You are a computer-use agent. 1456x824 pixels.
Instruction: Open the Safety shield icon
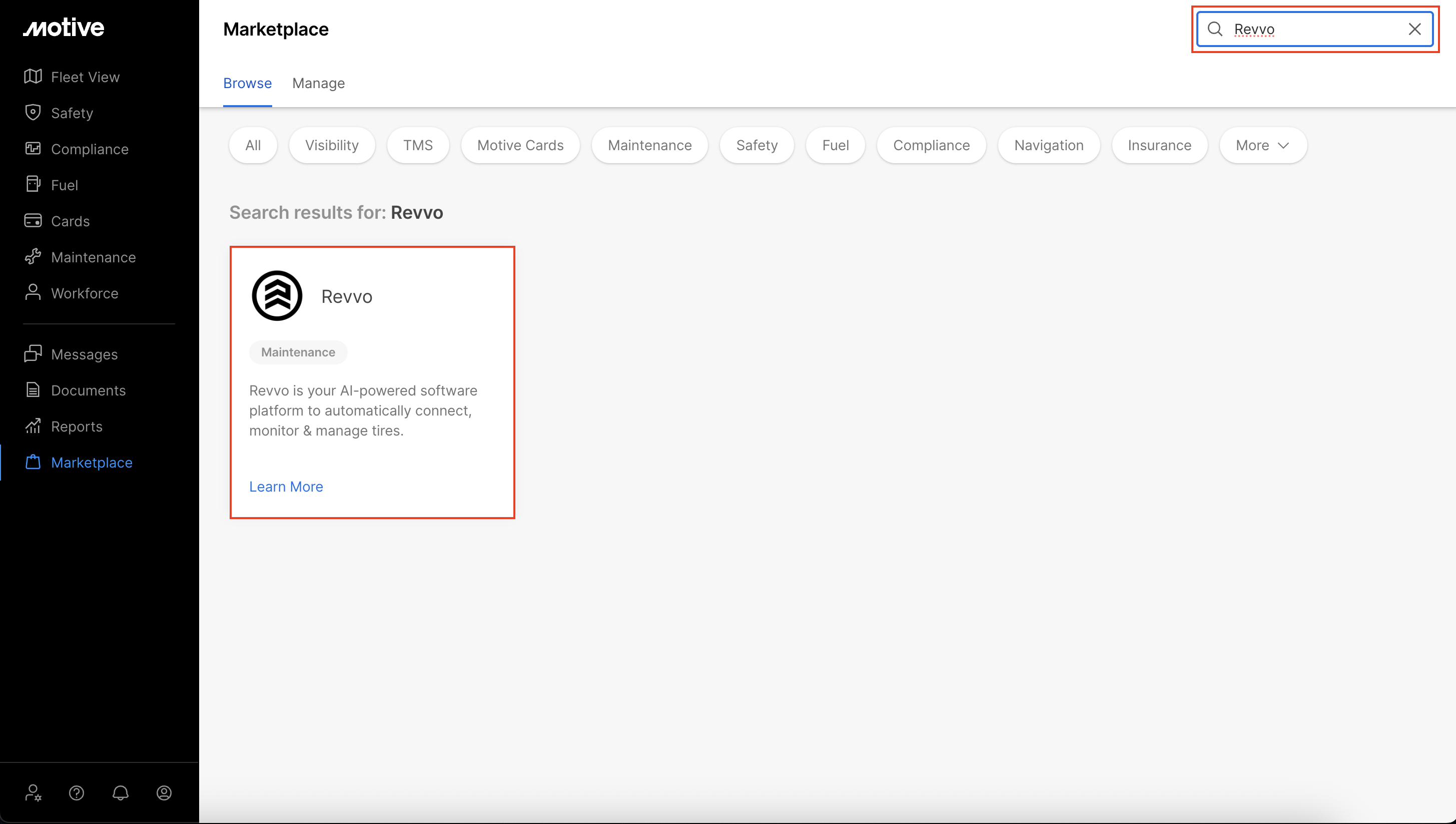33,112
